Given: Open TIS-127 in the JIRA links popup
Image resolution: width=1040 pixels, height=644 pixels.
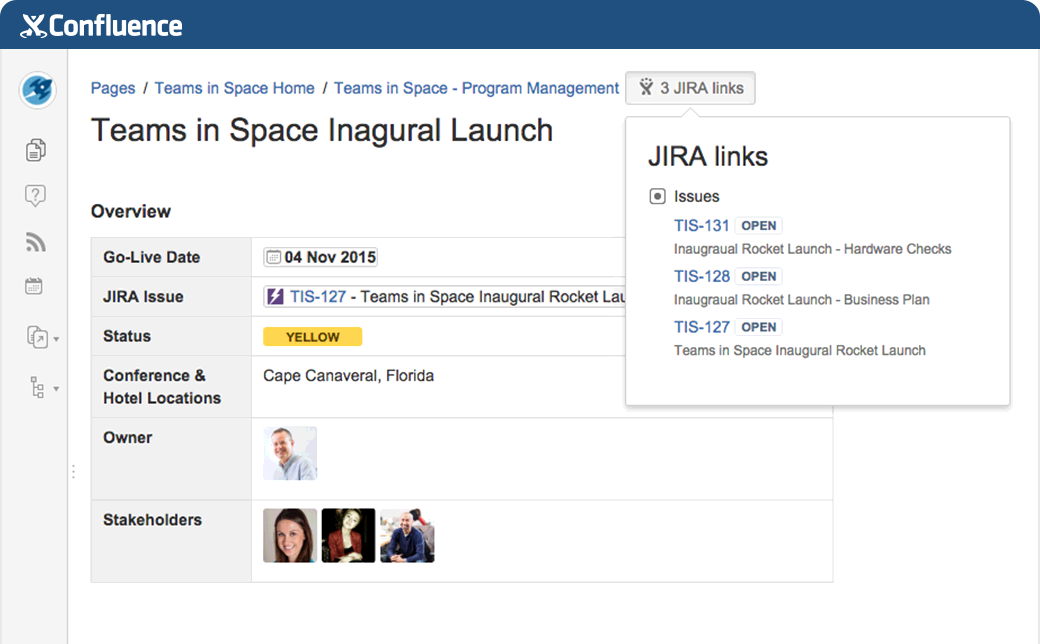Looking at the screenshot, I should pyautogui.click(x=702, y=327).
